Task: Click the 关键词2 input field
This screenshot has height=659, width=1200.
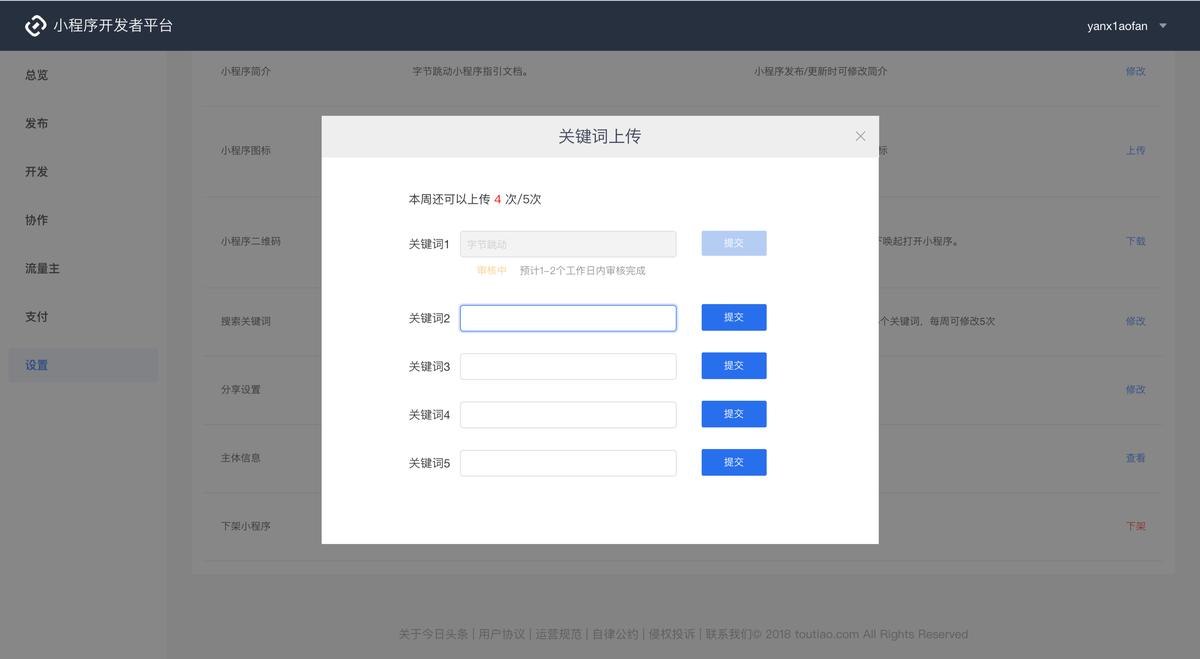Action: click(568, 317)
